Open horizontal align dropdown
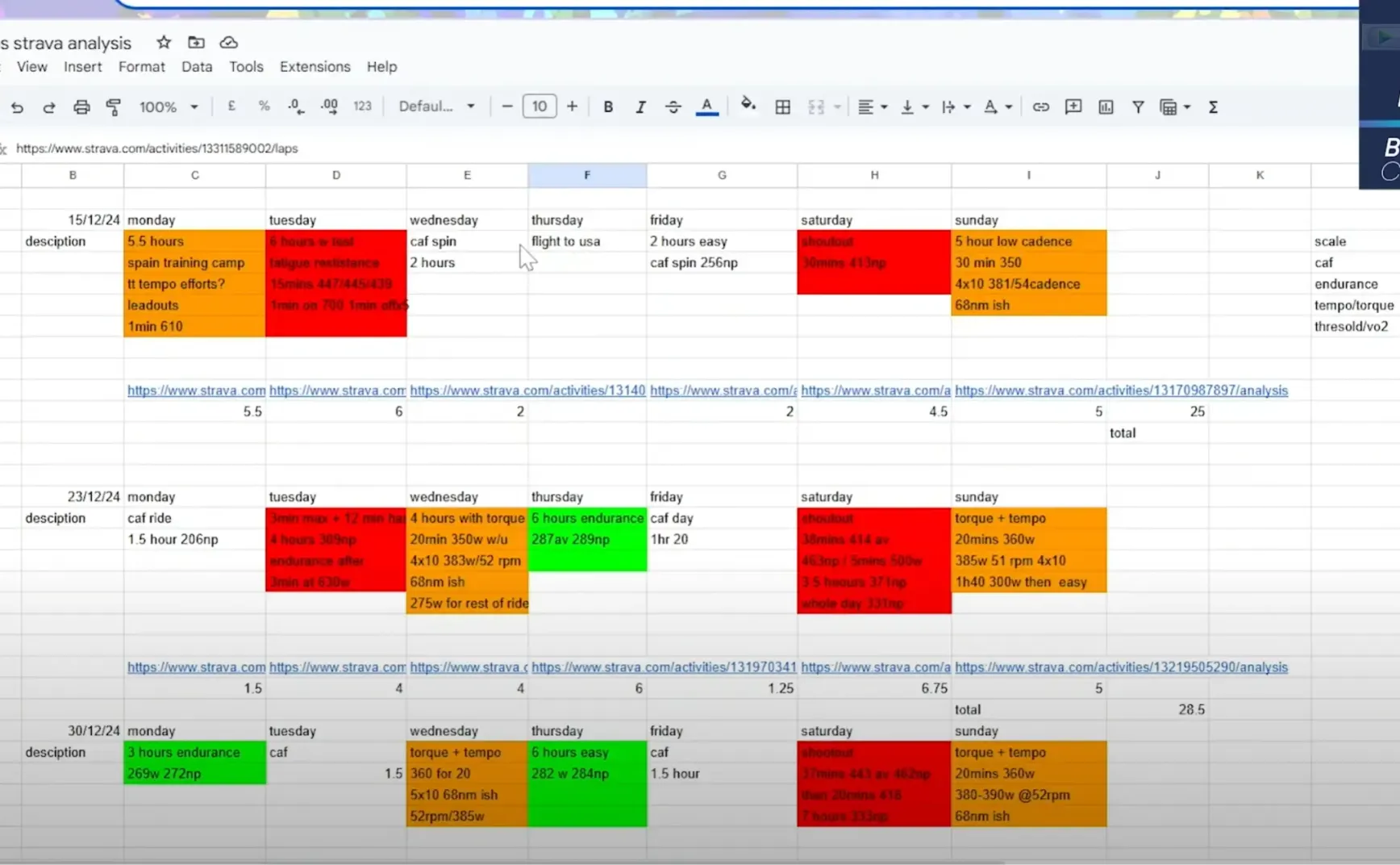Image resolution: width=1400 pixels, height=865 pixels. (x=873, y=107)
